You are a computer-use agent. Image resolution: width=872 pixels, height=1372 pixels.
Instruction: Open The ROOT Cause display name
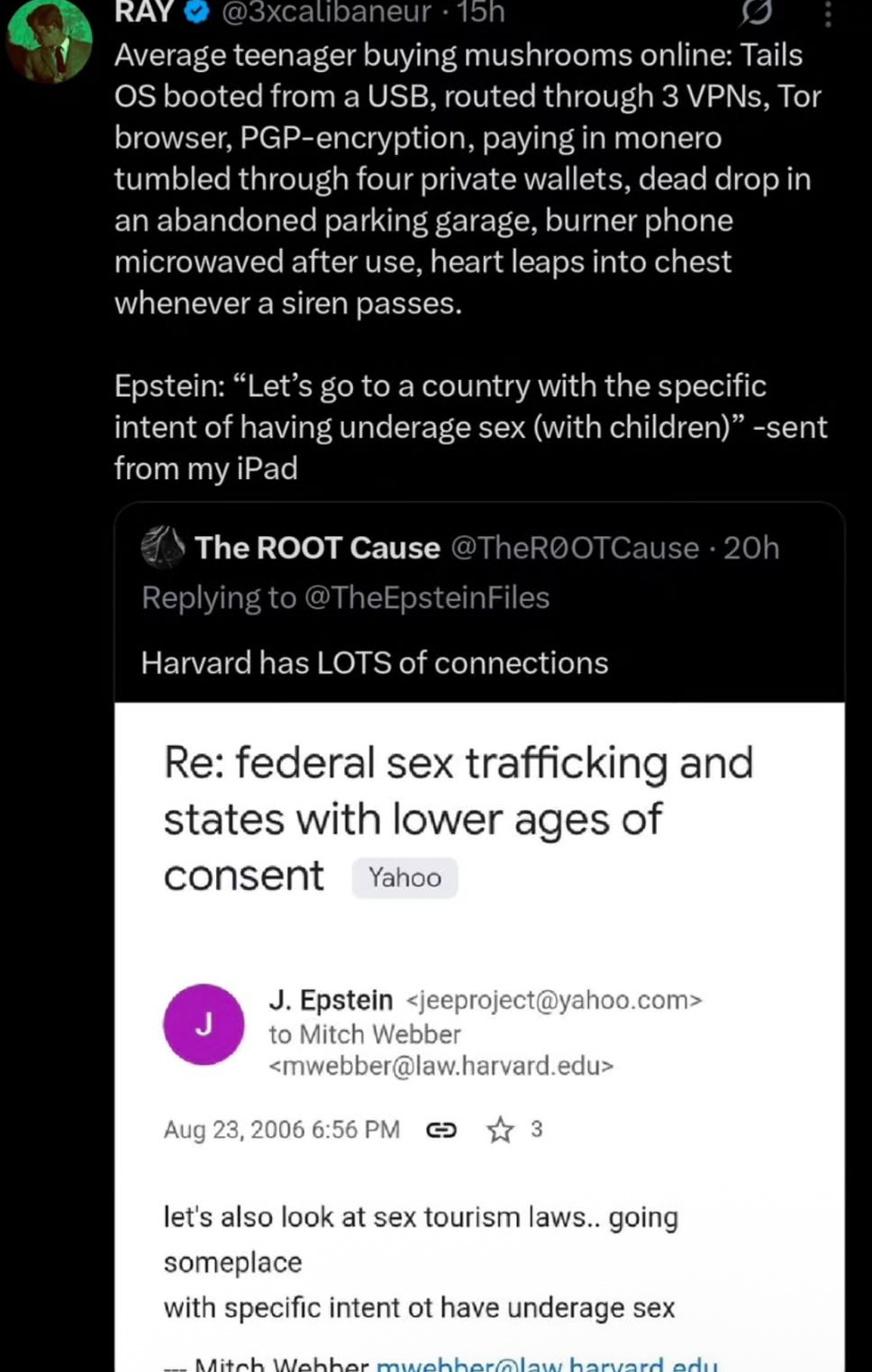click(317, 548)
